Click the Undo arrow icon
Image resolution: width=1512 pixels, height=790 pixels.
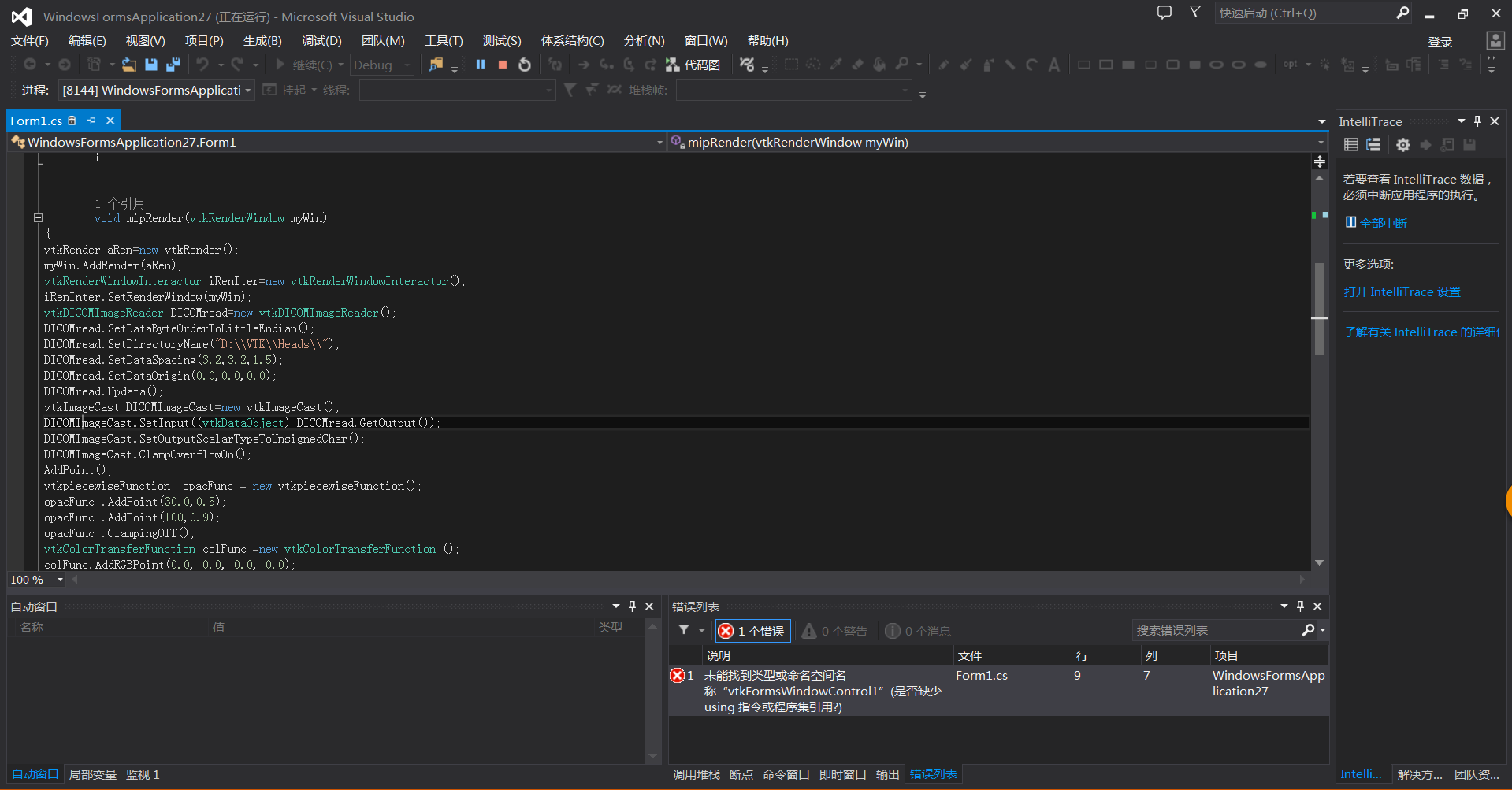point(202,65)
